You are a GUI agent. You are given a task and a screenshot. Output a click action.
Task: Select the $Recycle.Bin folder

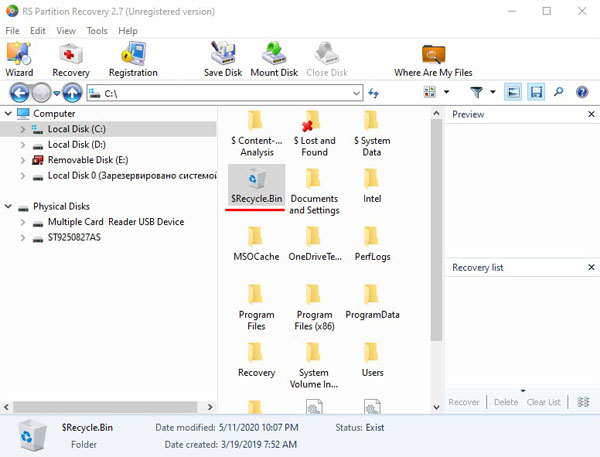[256, 185]
